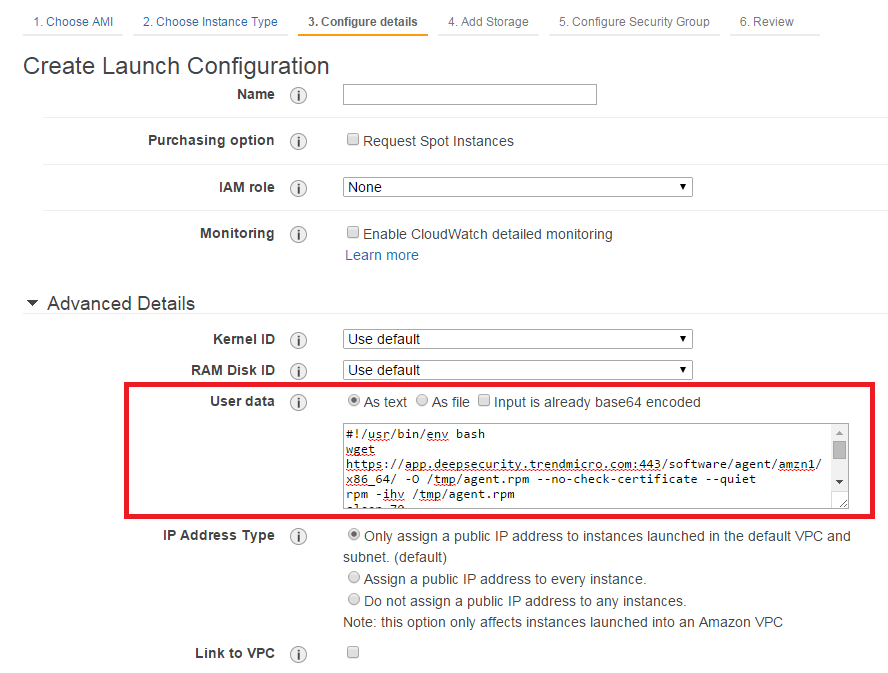888x673 pixels.
Task: Click the IP Address Type info icon
Action: pos(298,536)
